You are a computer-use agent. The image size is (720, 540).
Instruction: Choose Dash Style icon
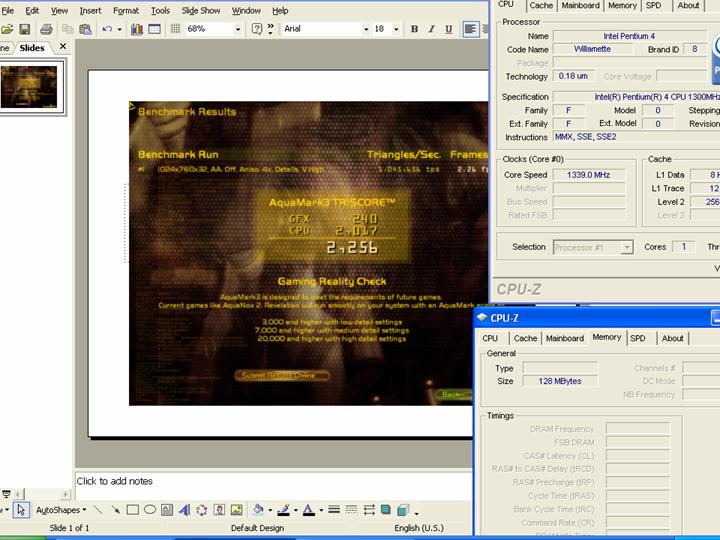click(351, 510)
